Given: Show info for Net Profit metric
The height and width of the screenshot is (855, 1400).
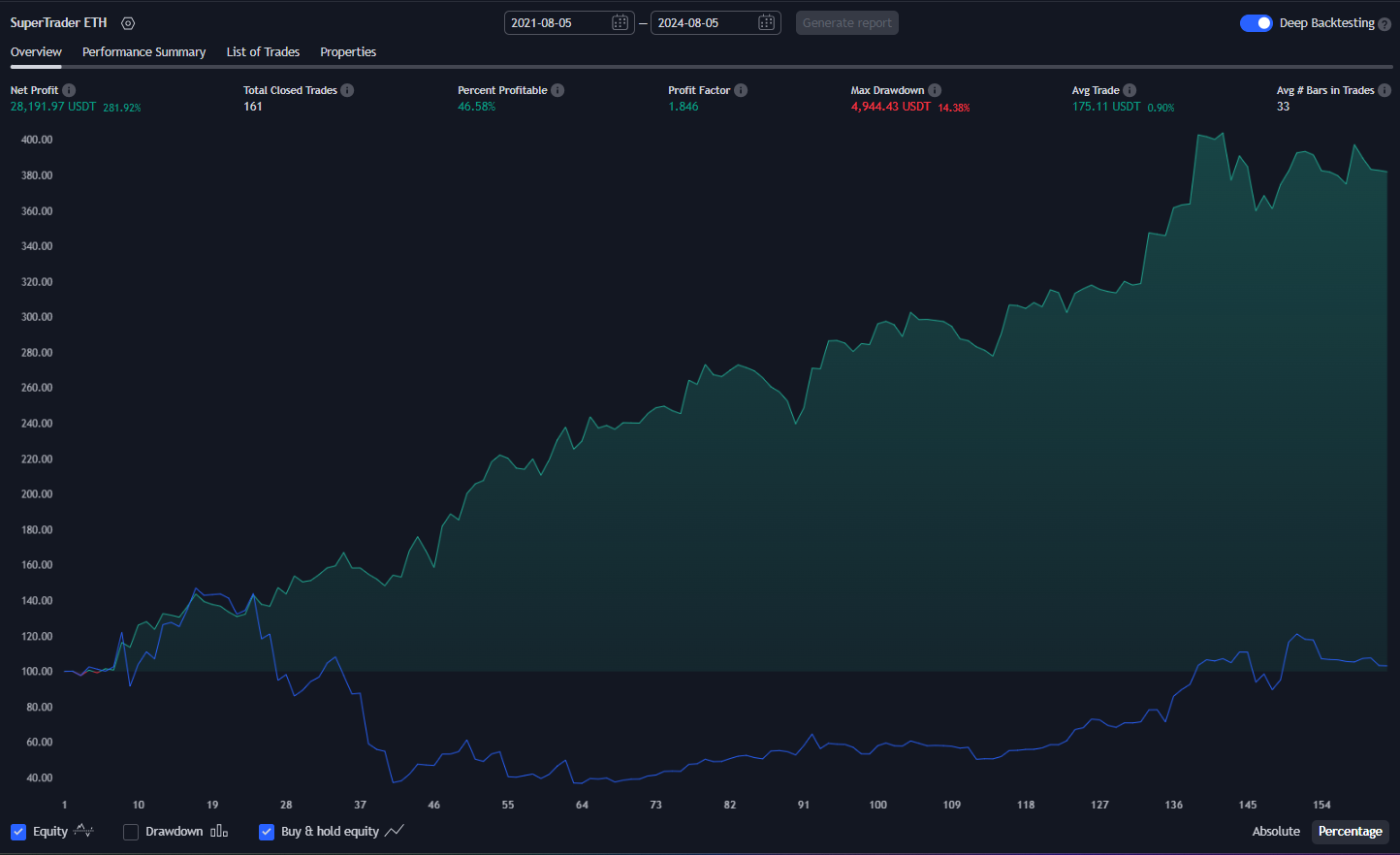Looking at the screenshot, I should pyautogui.click(x=69, y=90).
